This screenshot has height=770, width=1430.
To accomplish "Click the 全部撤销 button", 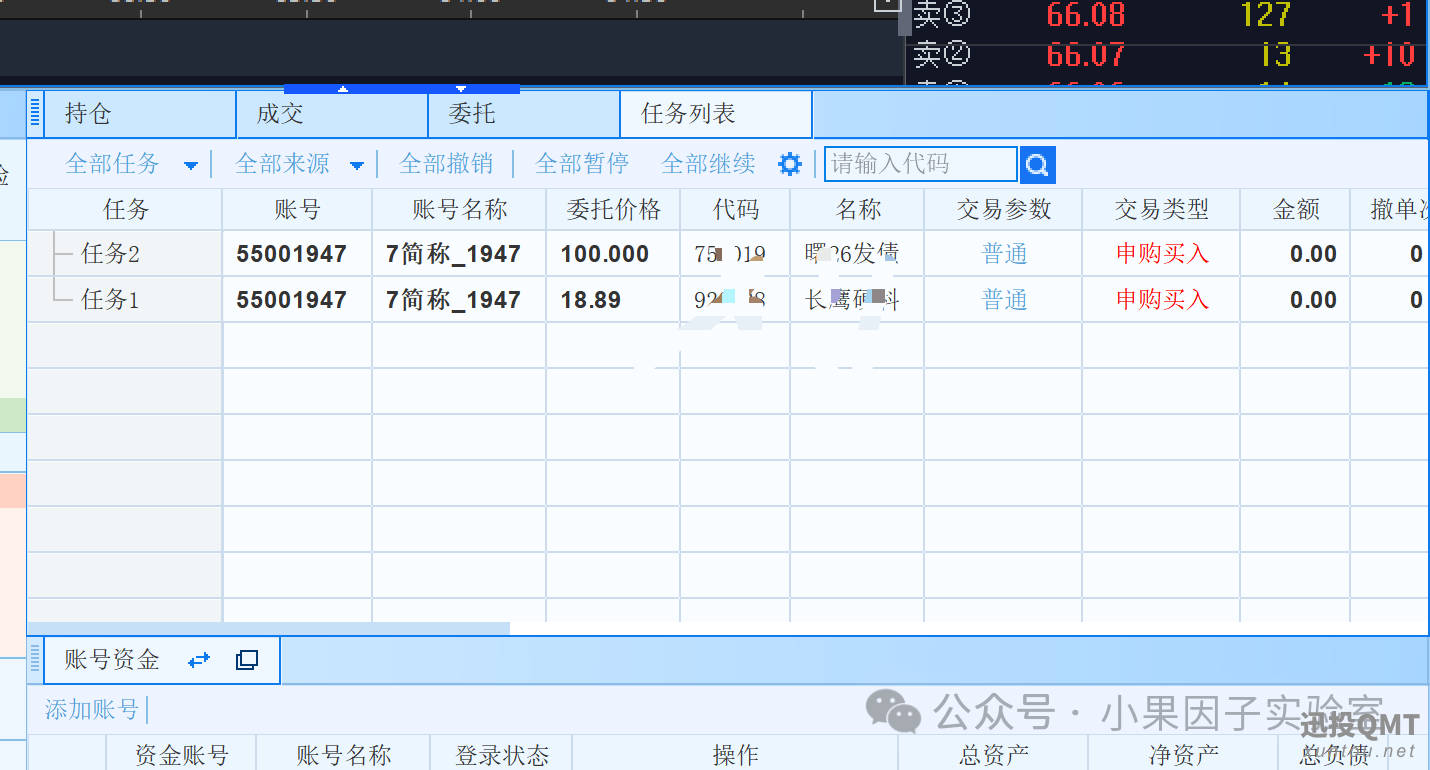I will tap(446, 164).
